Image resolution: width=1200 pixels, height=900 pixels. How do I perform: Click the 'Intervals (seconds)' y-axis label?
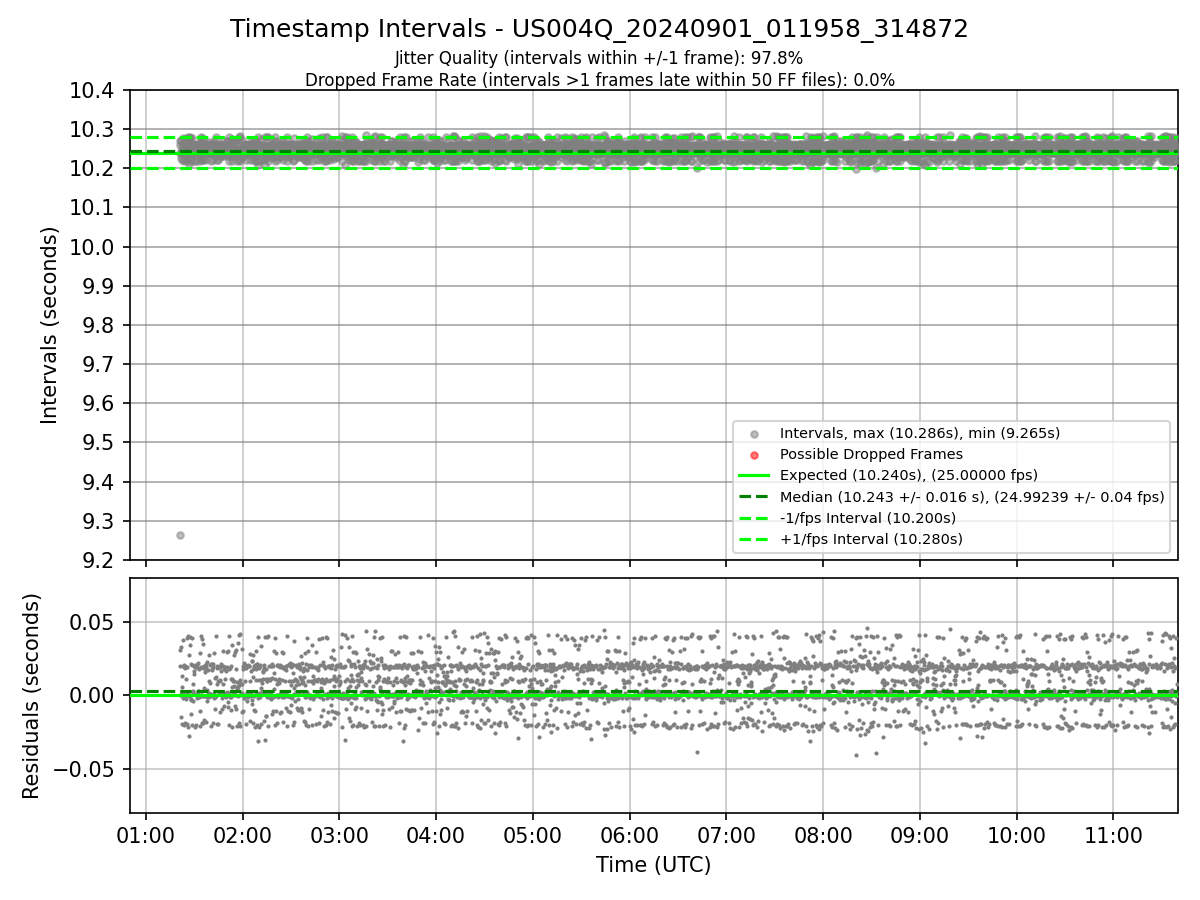(49, 325)
